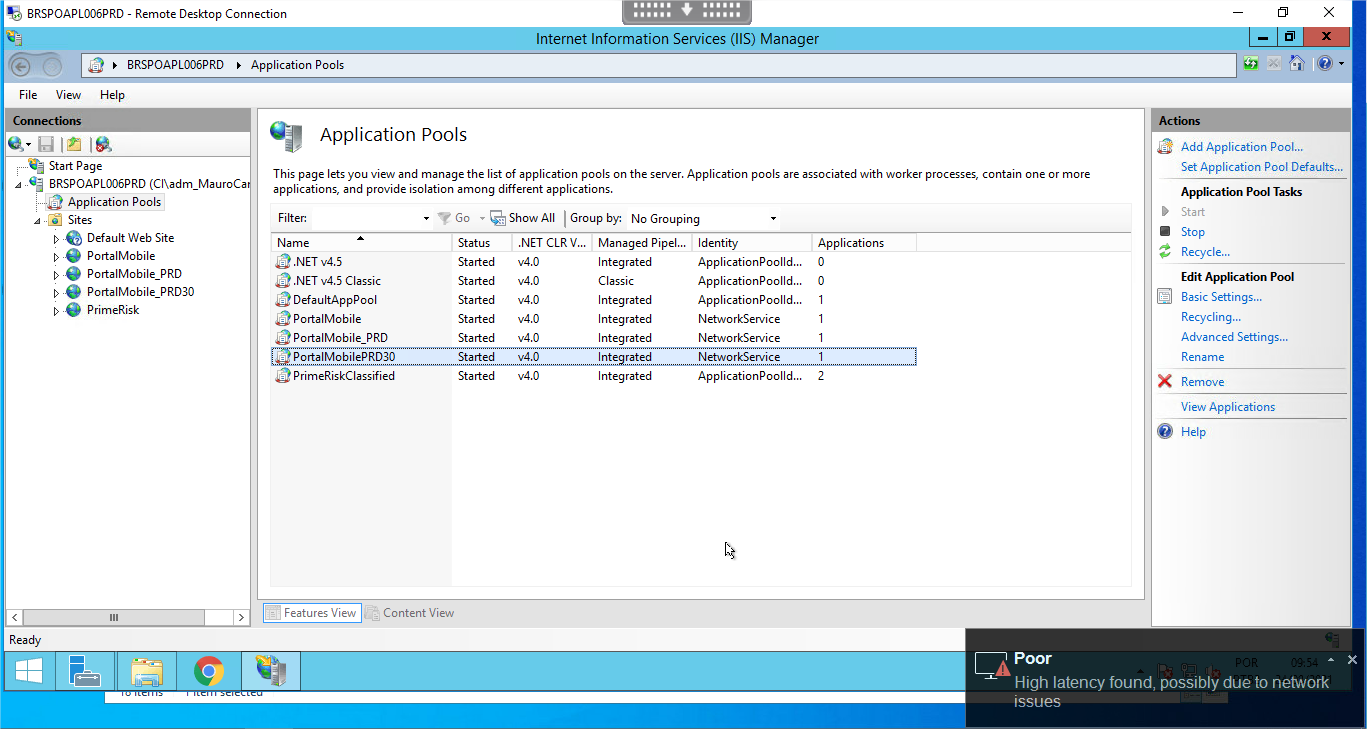Expand the PortalMobile site node arrow
Image resolution: width=1367 pixels, height=729 pixels.
tap(57, 256)
